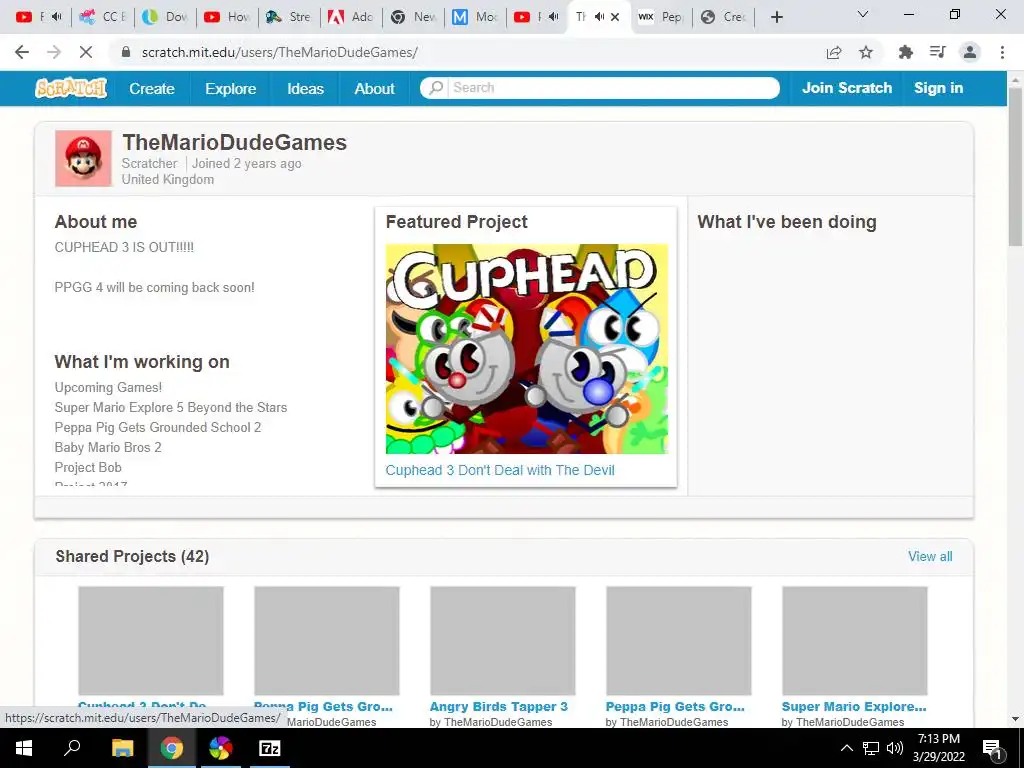Go to the Ideas page

coord(305,88)
